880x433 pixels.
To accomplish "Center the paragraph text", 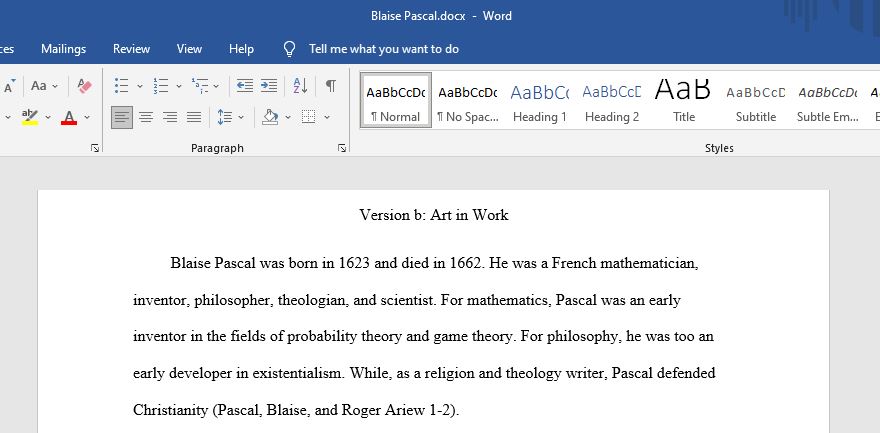I will pos(146,117).
